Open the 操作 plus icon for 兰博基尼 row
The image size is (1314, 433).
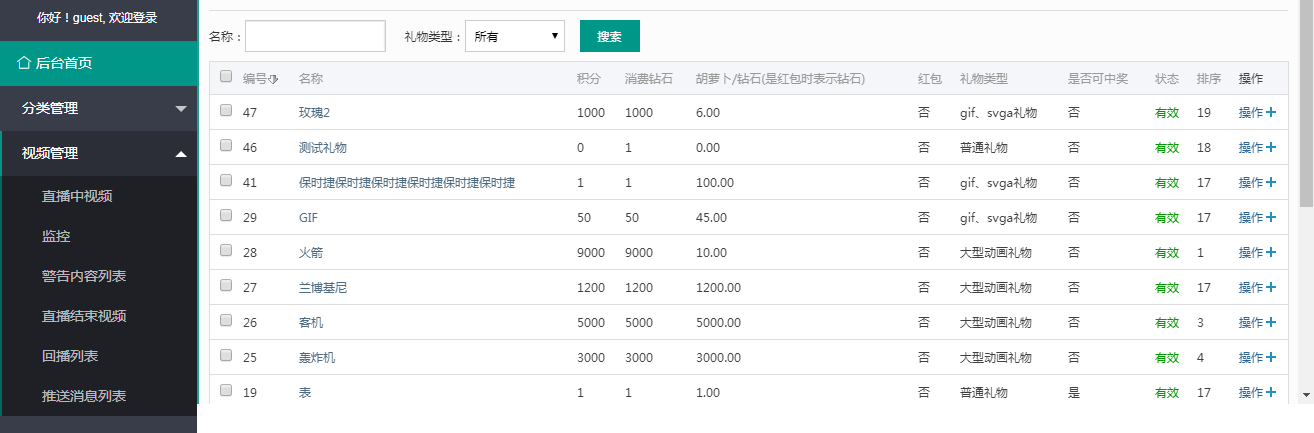coord(1271,288)
